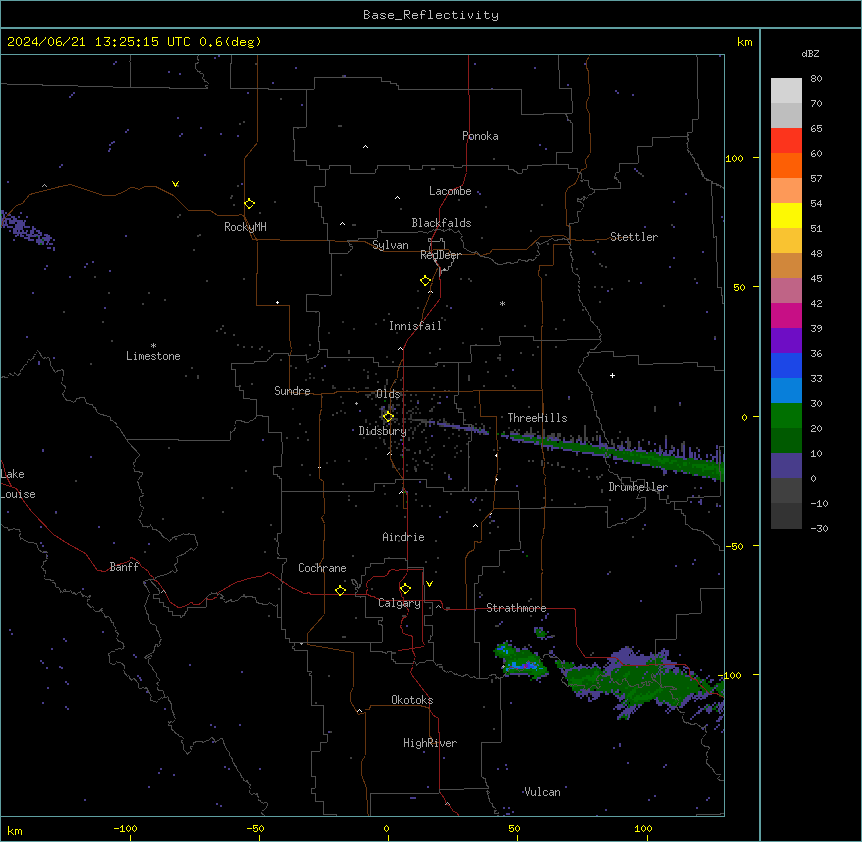Click the HighRiver label

[x=430, y=743]
